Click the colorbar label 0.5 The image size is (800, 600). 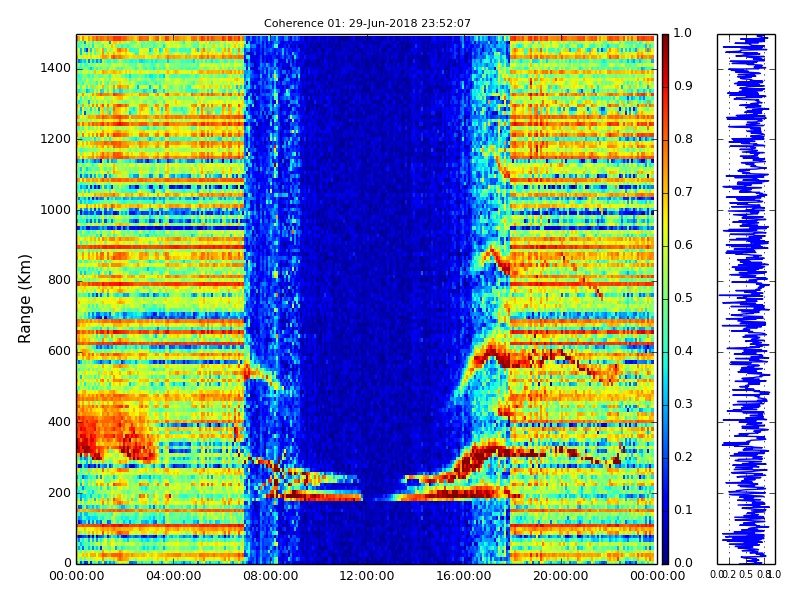point(683,298)
